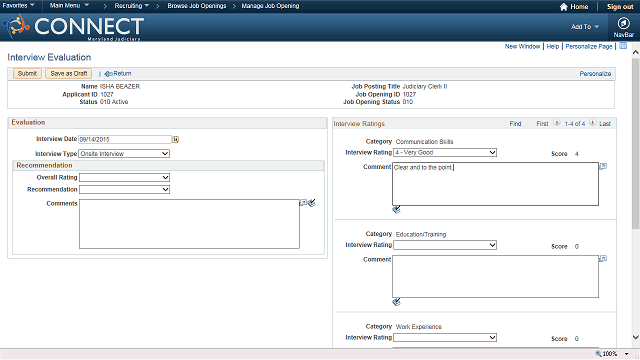This screenshot has height=360, width=640.
Task: Spell check the Recommendation Comments field
Action: coord(312,203)
